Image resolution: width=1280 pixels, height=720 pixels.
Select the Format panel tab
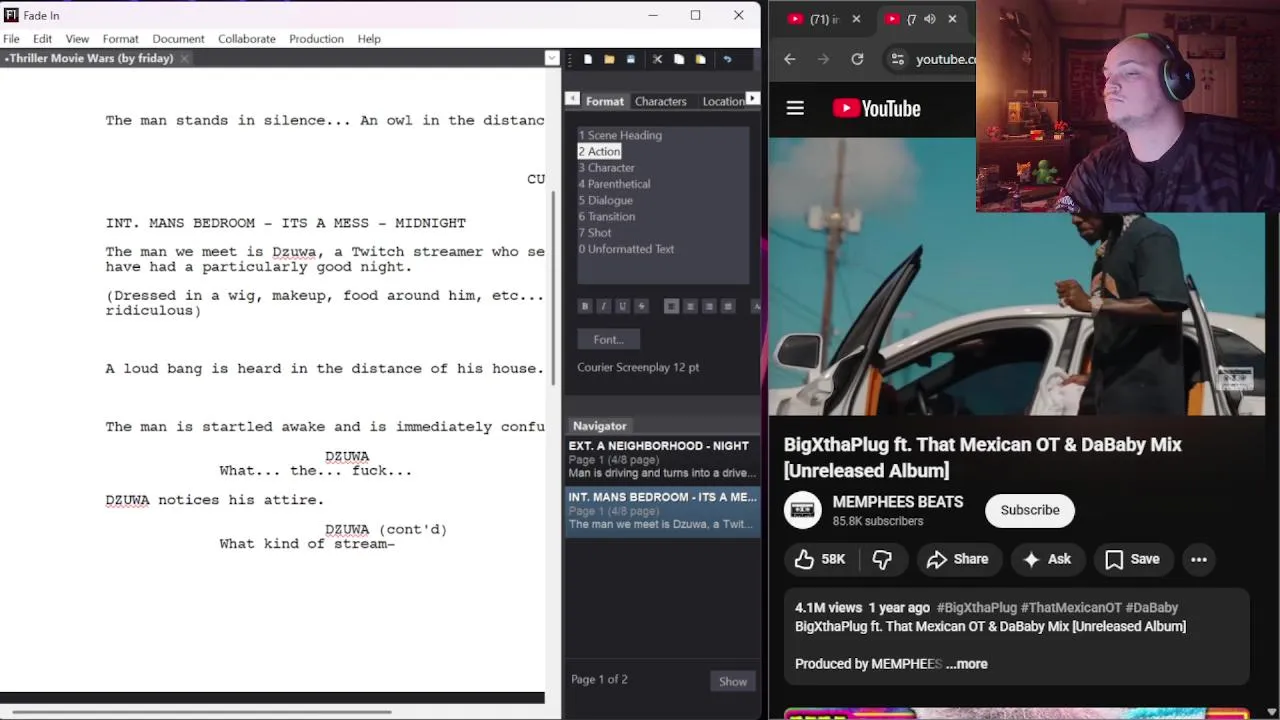(x=604, y=101)
